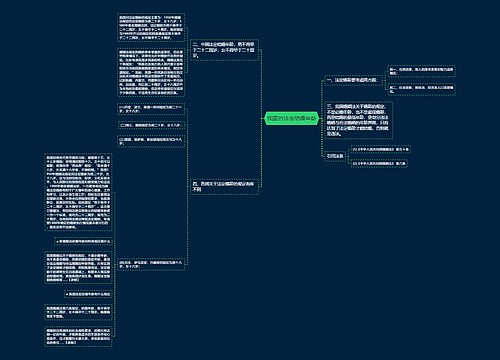
Task: Select the large node beginning with '三、'
Action: [358, 120]
